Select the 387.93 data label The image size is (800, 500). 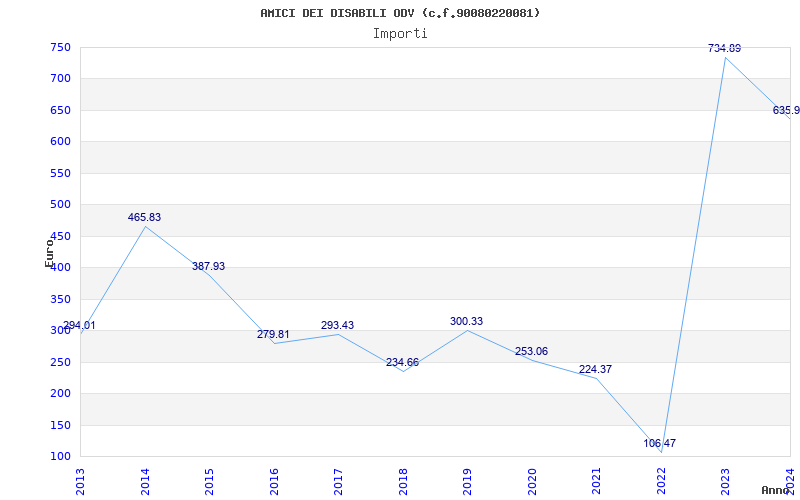pos(208,266)
